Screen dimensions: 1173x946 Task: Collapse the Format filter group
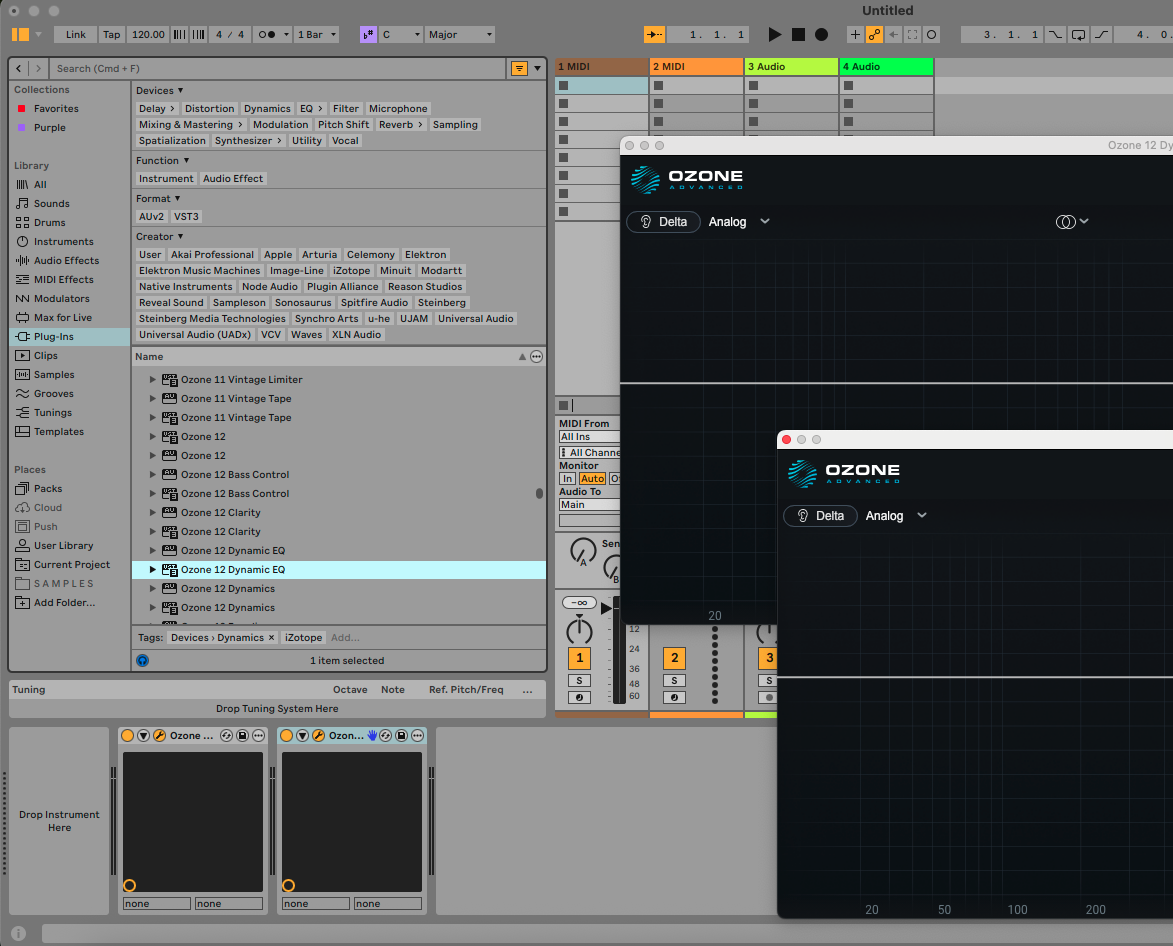click(177, 198)
